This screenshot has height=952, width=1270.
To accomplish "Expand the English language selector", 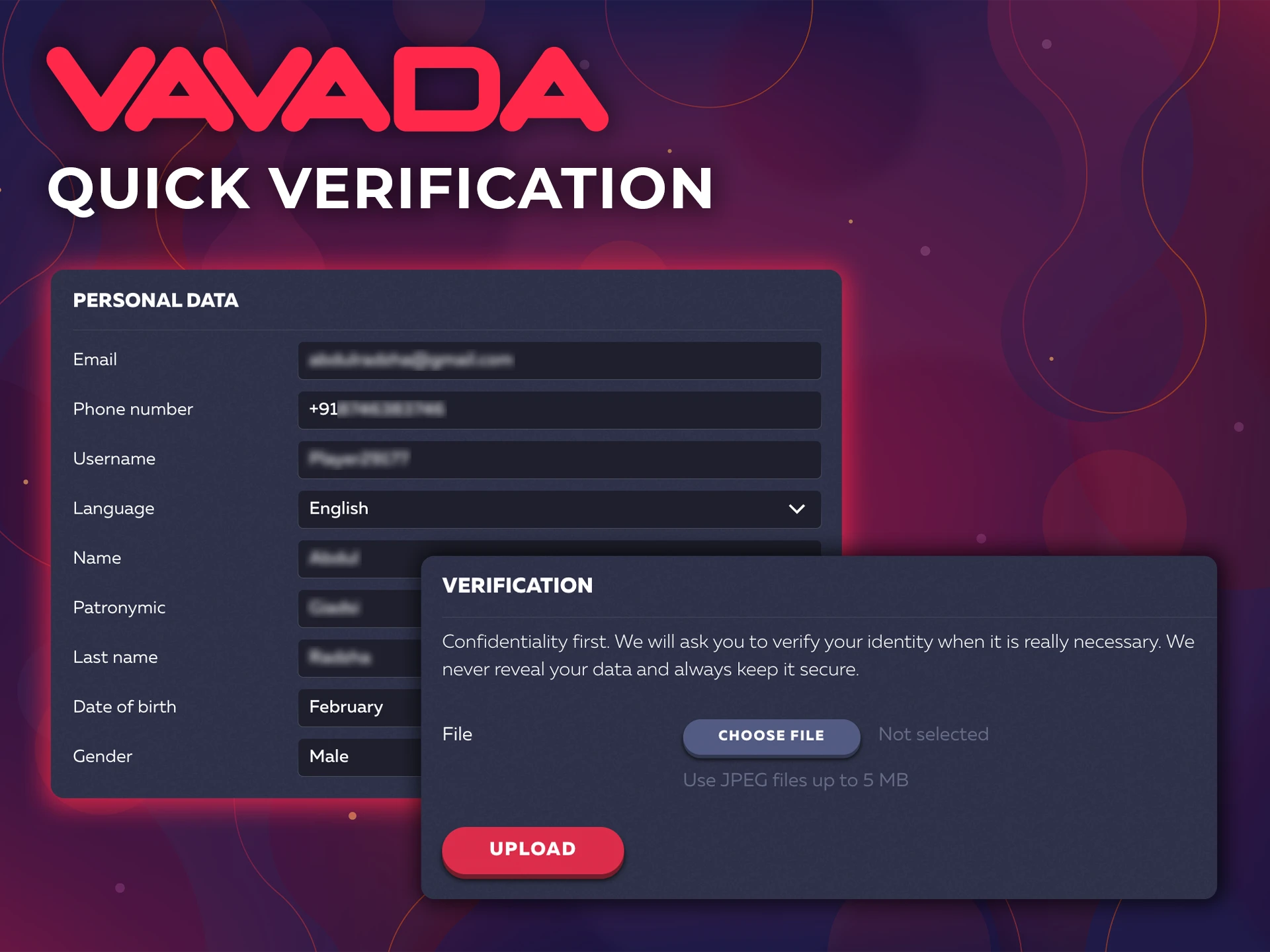I will (x=559, y=509).
